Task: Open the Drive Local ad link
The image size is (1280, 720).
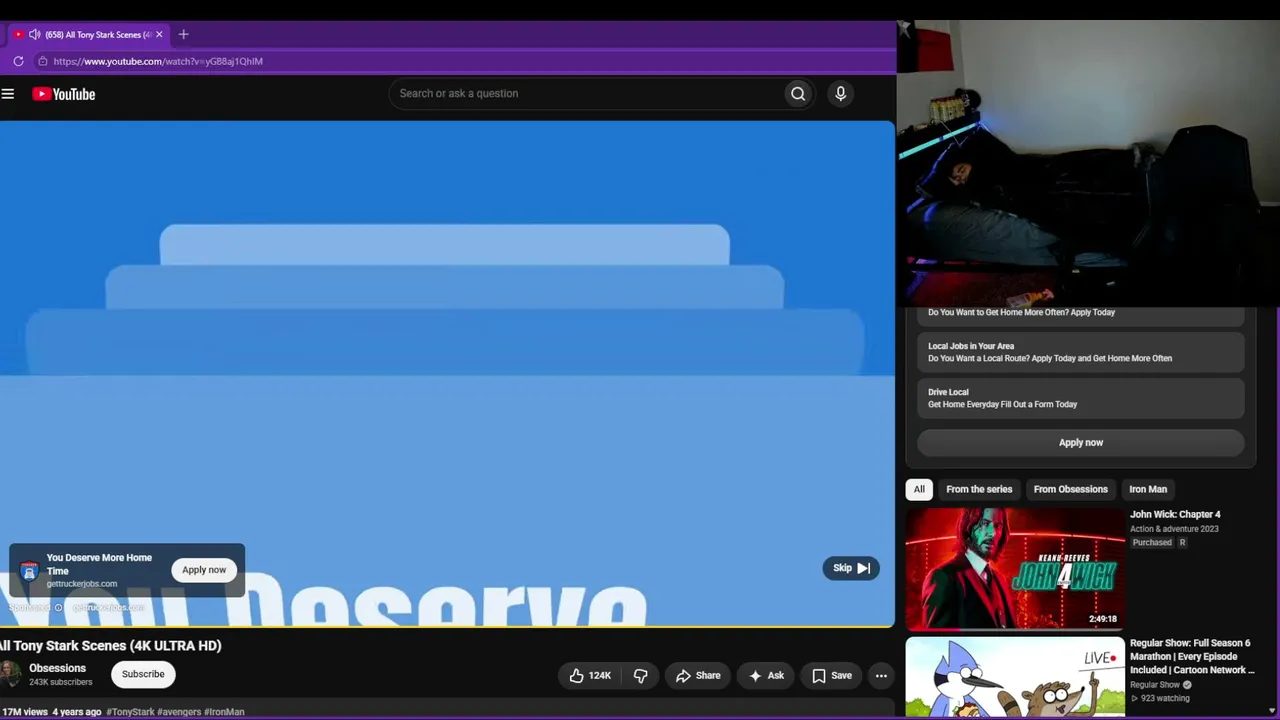Action: click(x=1081, y=398)
